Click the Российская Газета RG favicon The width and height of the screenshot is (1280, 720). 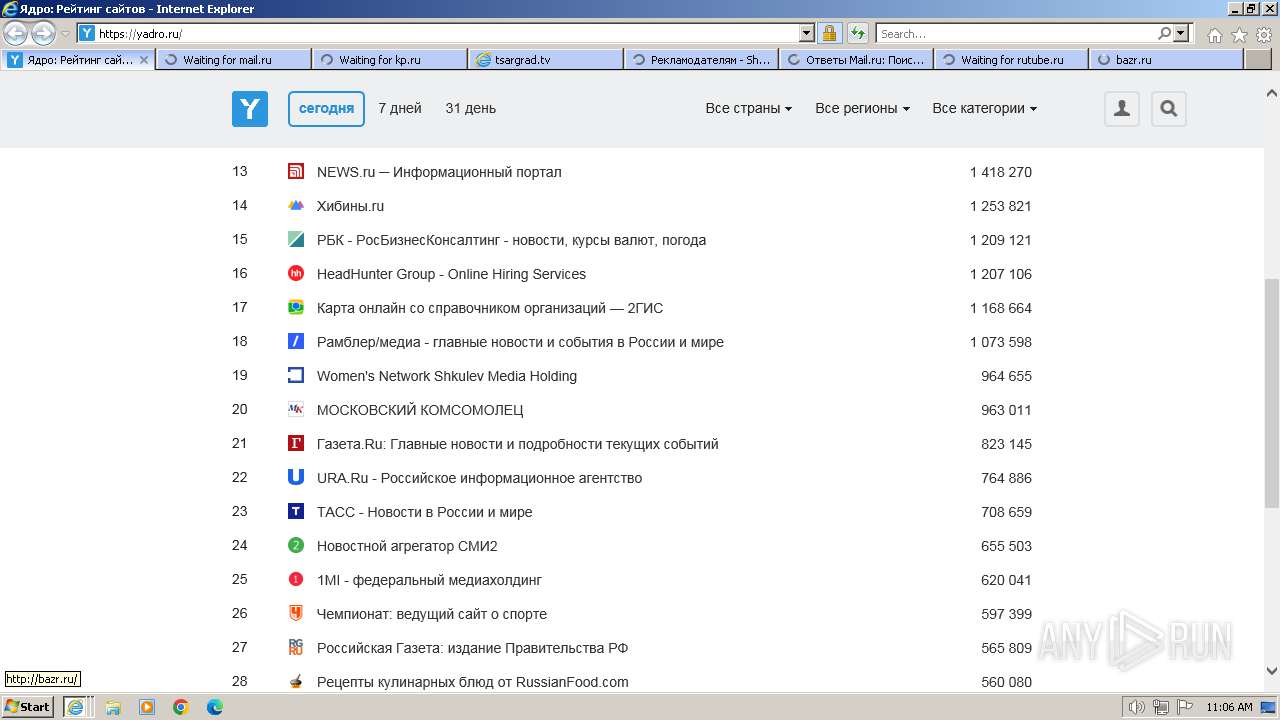tap(296, 648)
